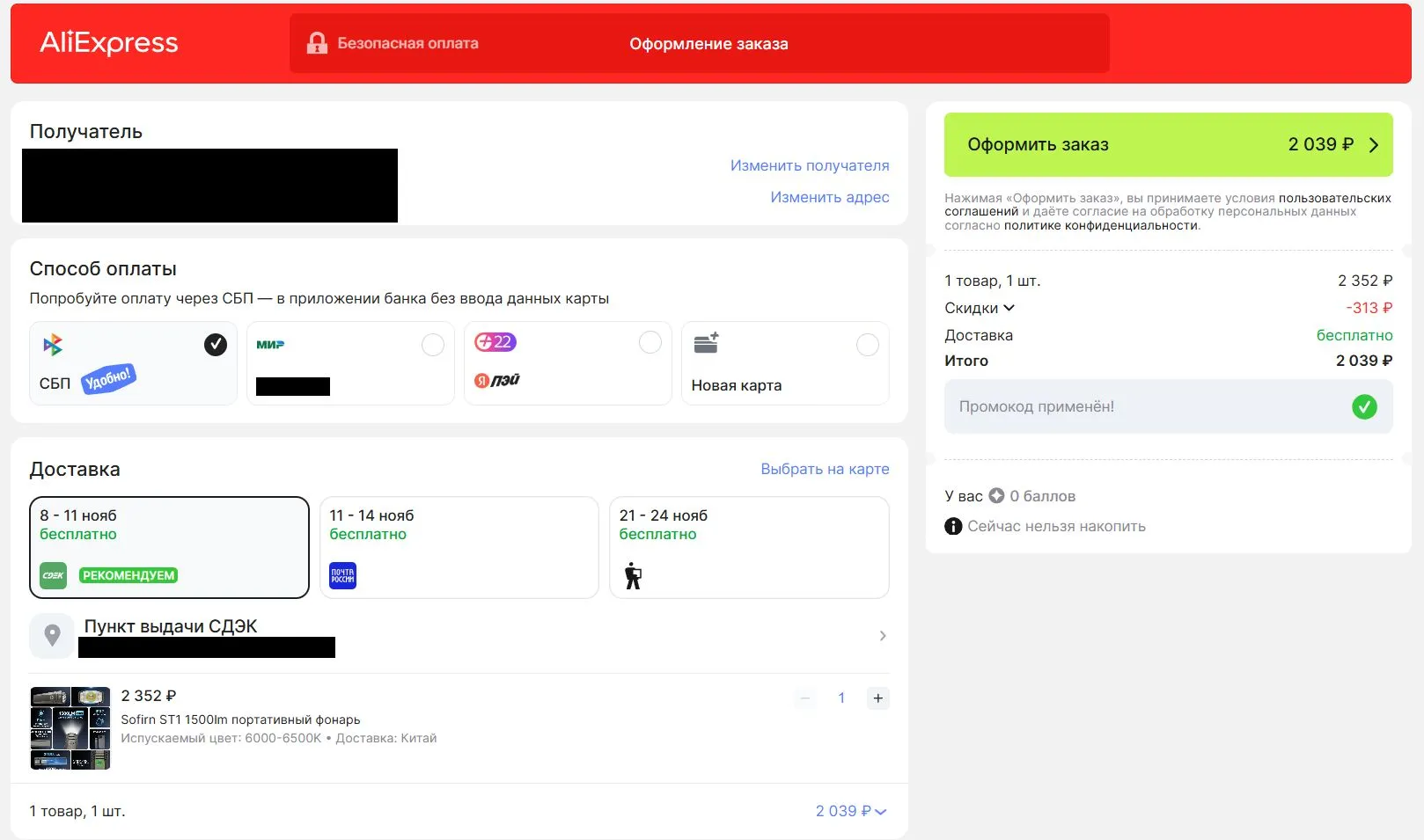Viewport: 1424px width, 840px height.
Task: Choose the 'Новая карта' radio button
Action: click(867, 345)
